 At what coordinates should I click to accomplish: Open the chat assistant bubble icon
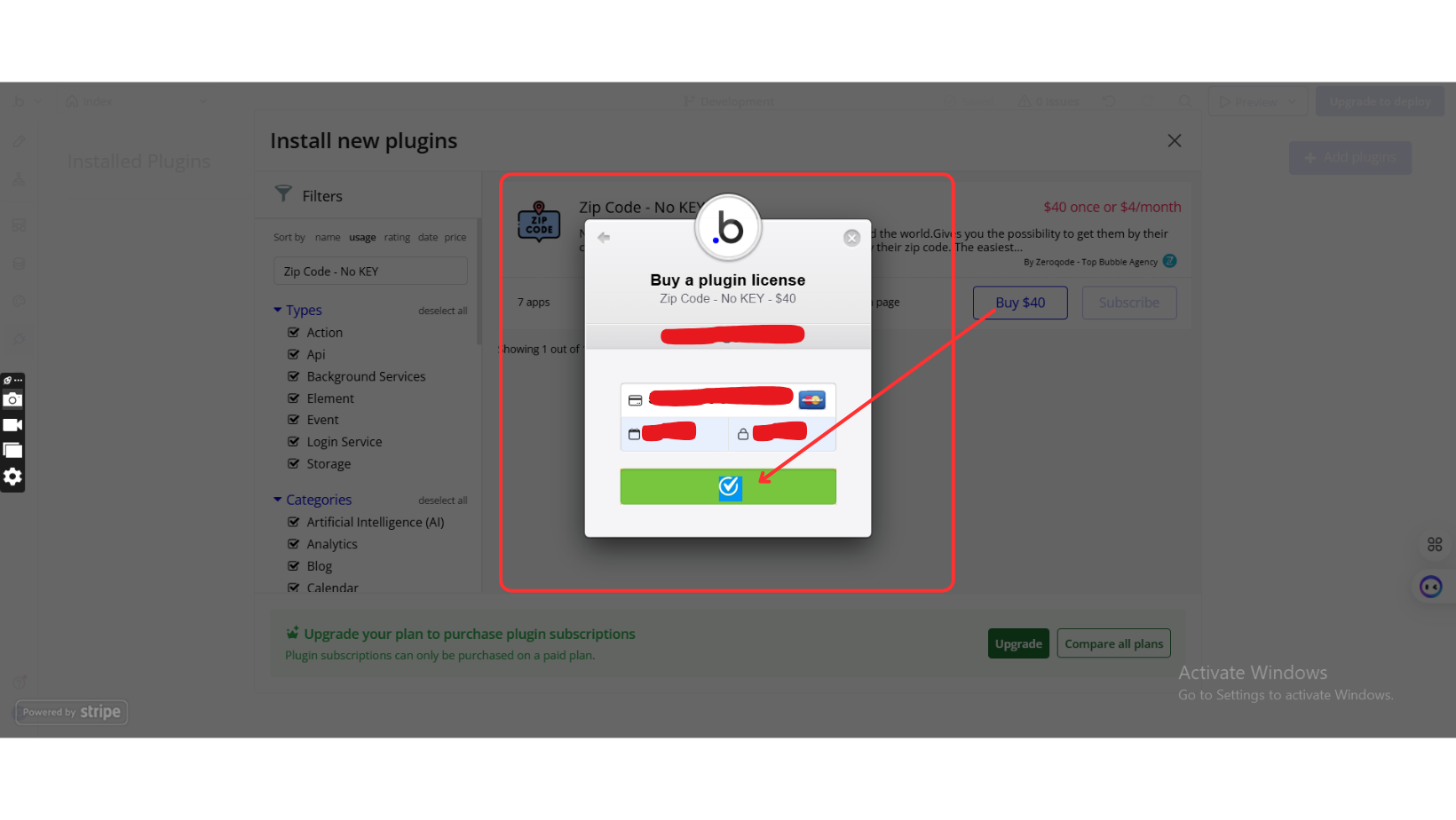point(1431,587)
